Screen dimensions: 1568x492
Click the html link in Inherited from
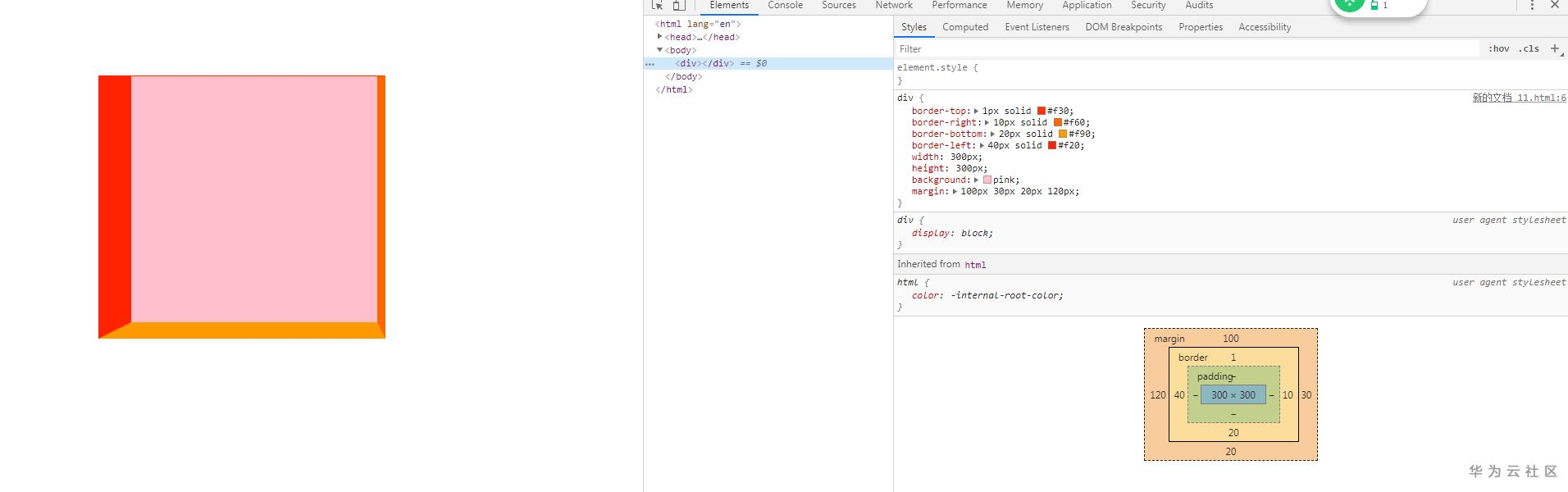point(975,265)
